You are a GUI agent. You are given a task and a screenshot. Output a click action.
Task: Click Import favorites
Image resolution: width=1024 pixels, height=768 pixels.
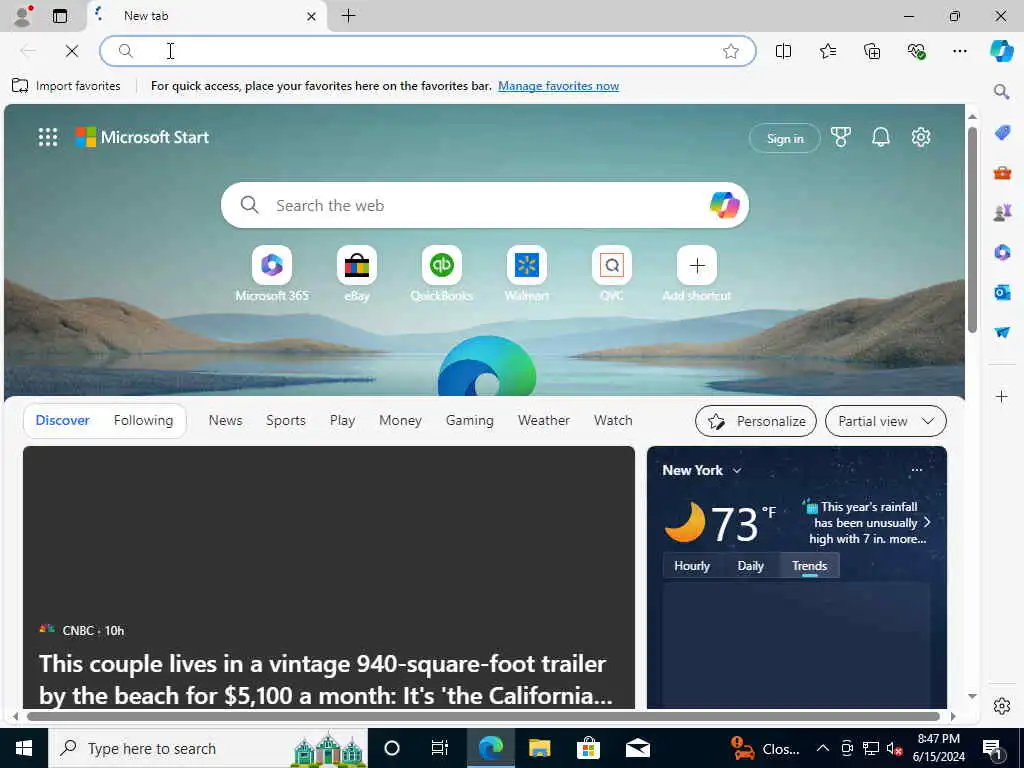click(x=66, y=86)
